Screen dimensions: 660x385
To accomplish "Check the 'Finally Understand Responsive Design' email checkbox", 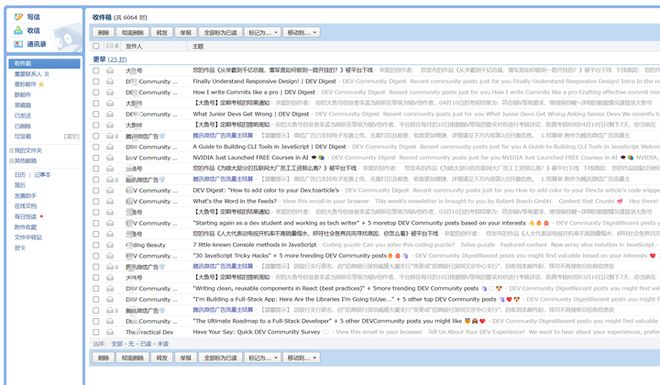I will [96, 81].
